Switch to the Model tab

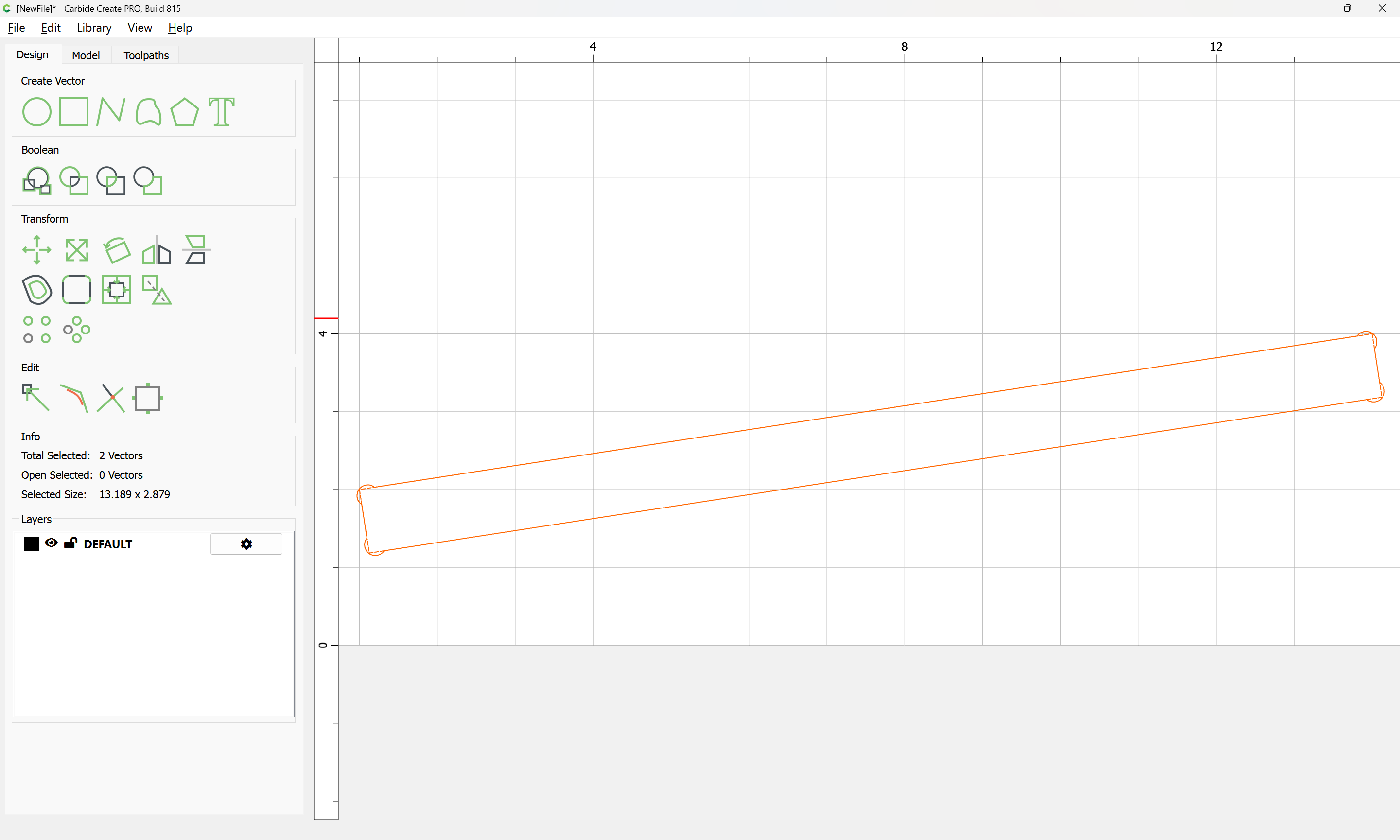coord(86,55)
